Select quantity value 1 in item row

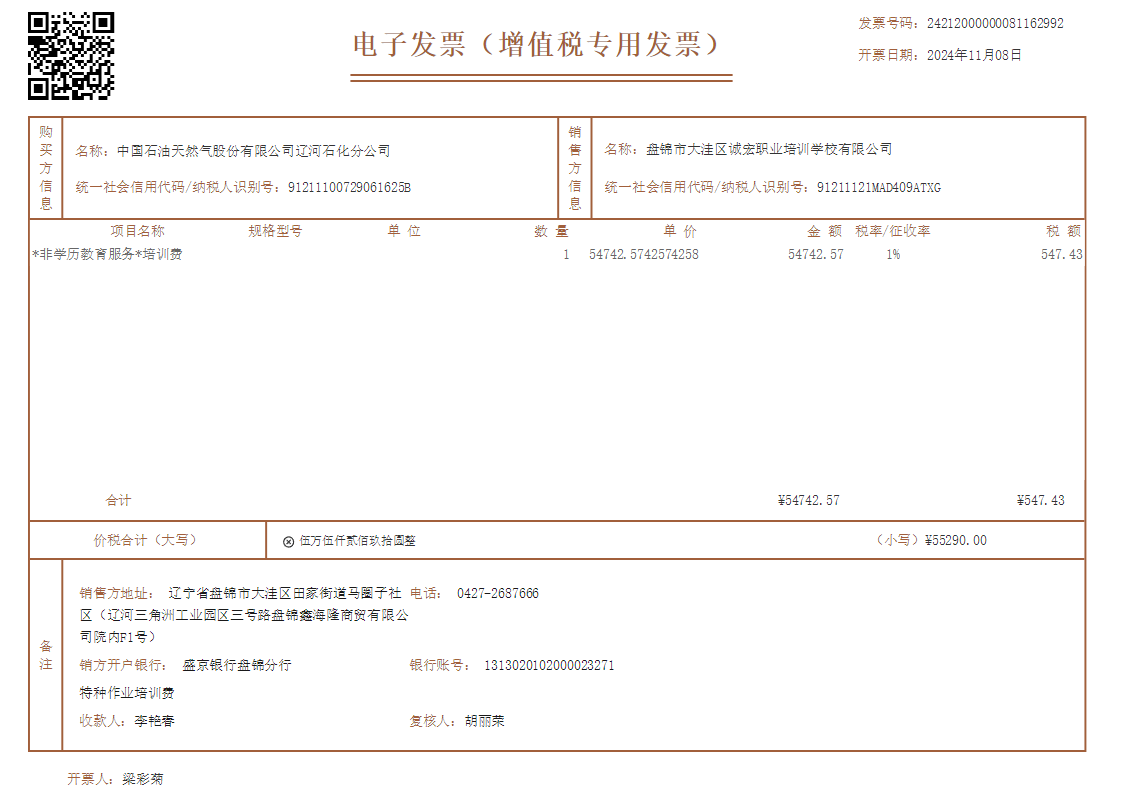566,254
